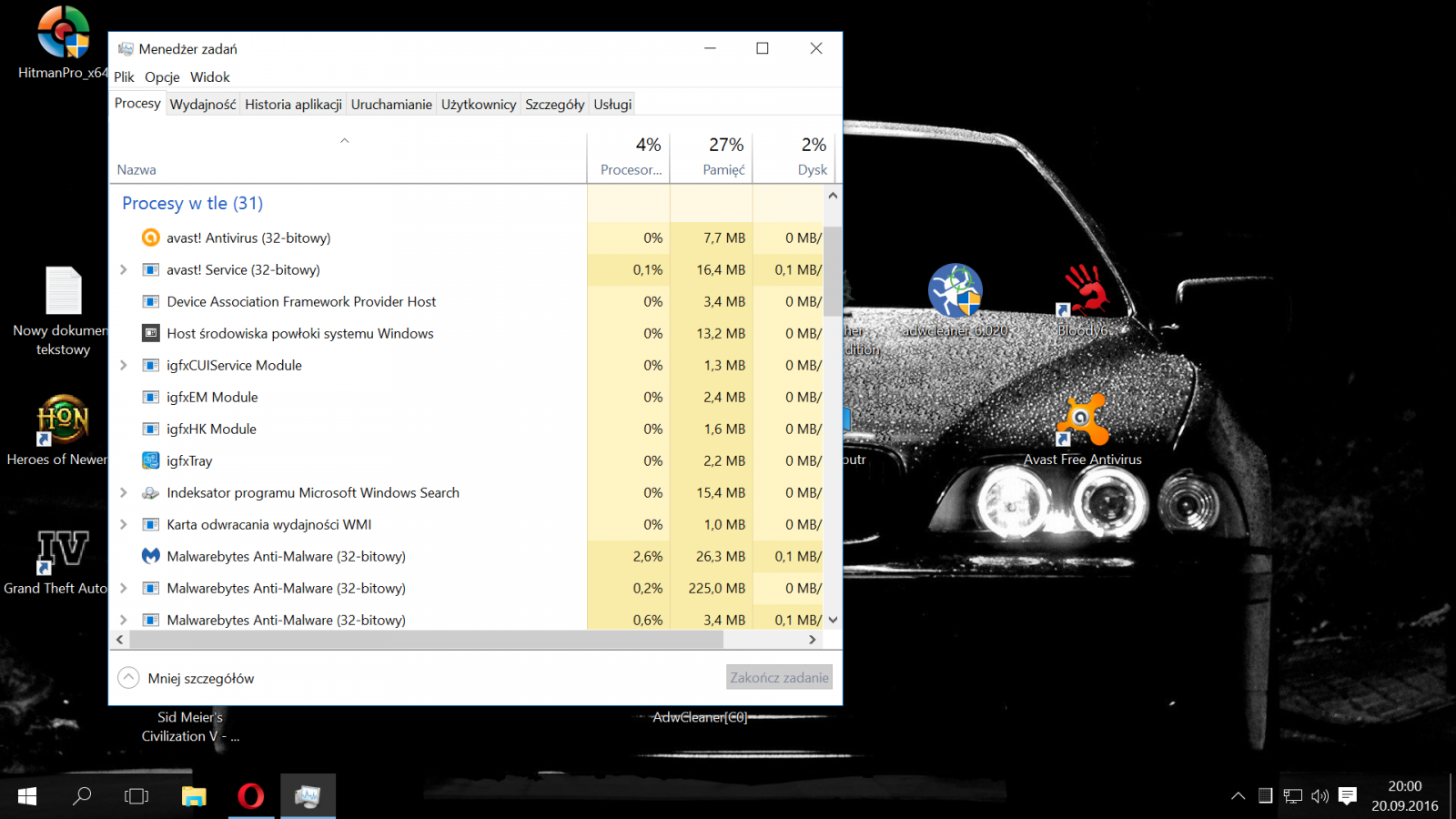1456x819 pixels.
Task: Click the 2,6% CPU value of Malwarebytes
Action: [648, 556]
